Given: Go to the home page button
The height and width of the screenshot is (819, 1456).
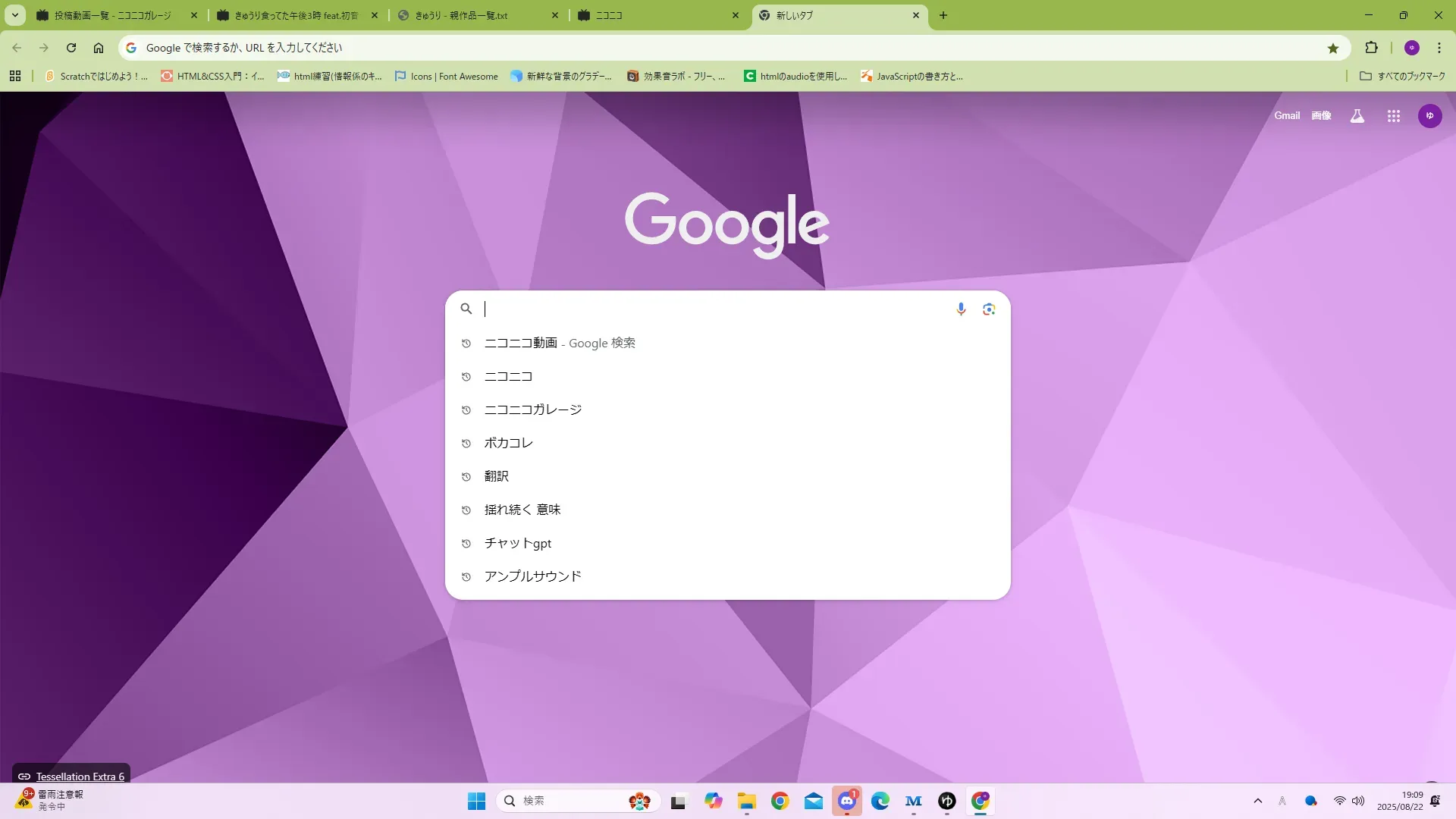Looking at the screenshot, I should 99,48.
